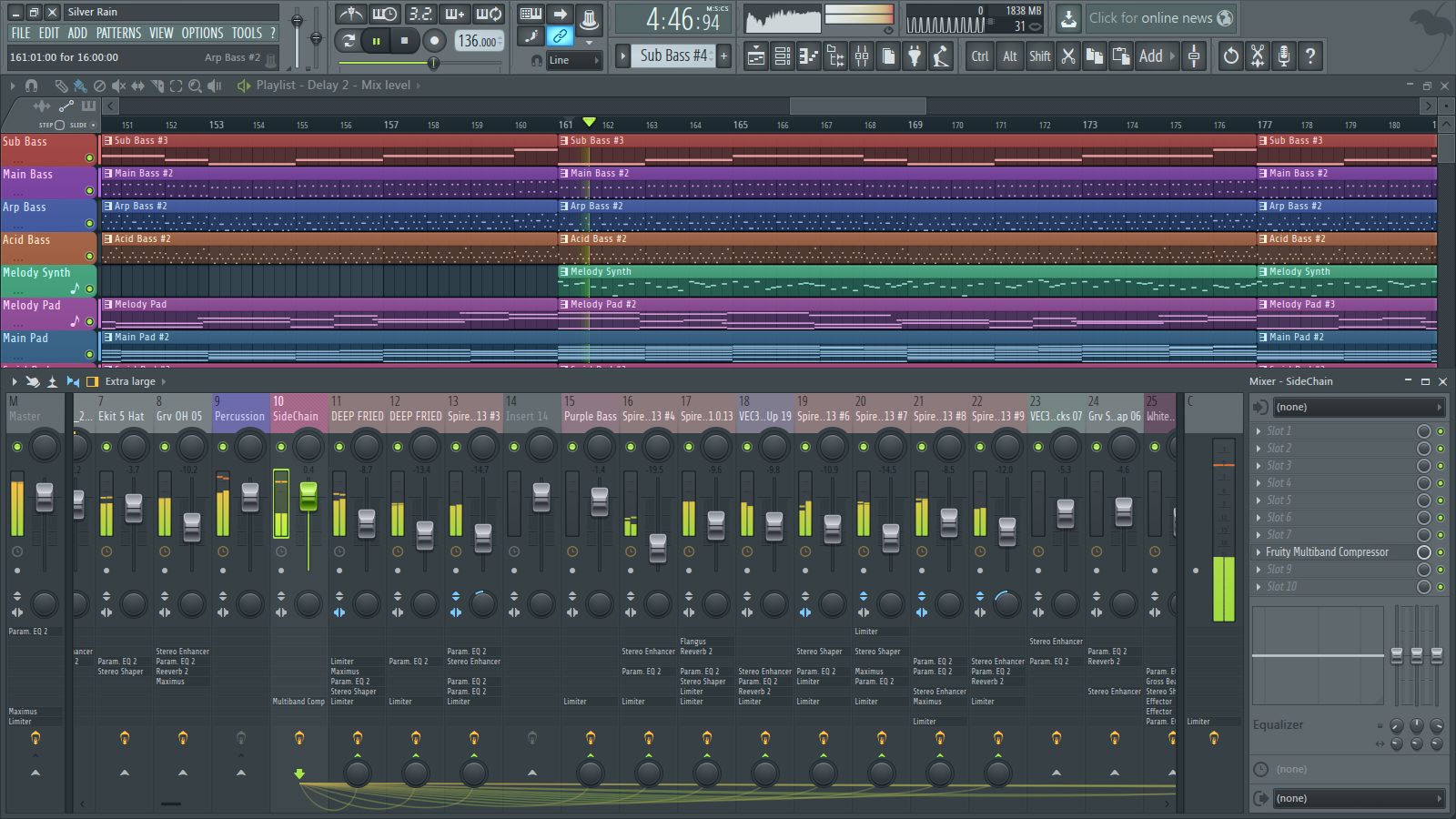This screenshot has width=1456, height=819.
Task: Open the undo history icon
Action: (x=1230, y=56)
